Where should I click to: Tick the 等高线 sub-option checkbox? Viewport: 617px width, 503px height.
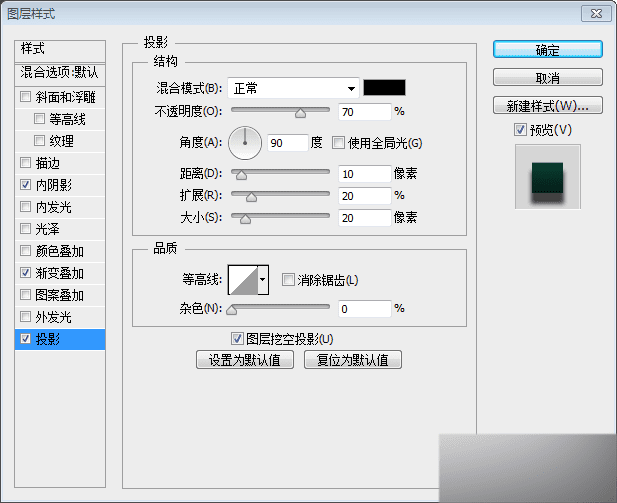39,118
